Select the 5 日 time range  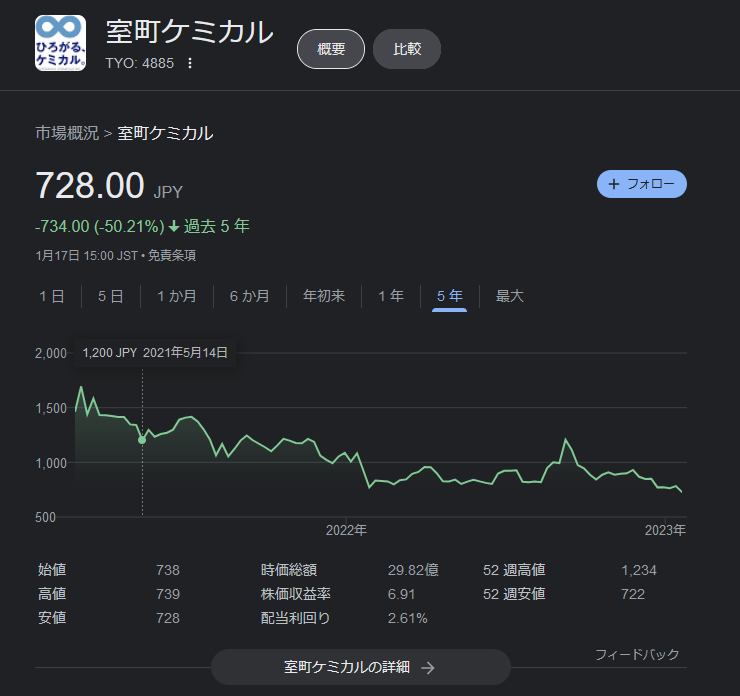pos(110,296)
